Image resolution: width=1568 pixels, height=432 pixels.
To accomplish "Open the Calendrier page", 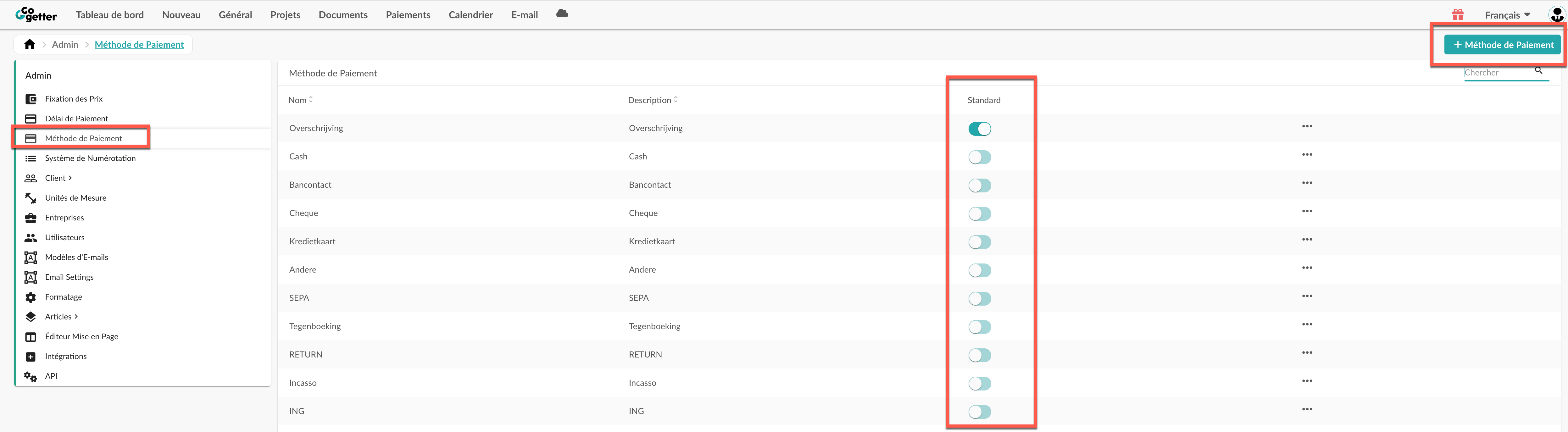I will coord(470,14).
